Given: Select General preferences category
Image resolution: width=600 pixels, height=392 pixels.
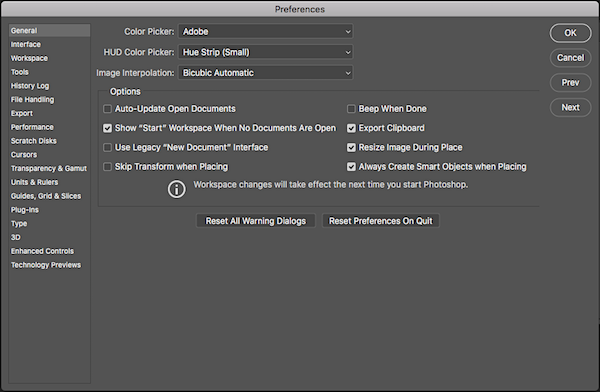Looking at the screenshot, I should 49,31.
